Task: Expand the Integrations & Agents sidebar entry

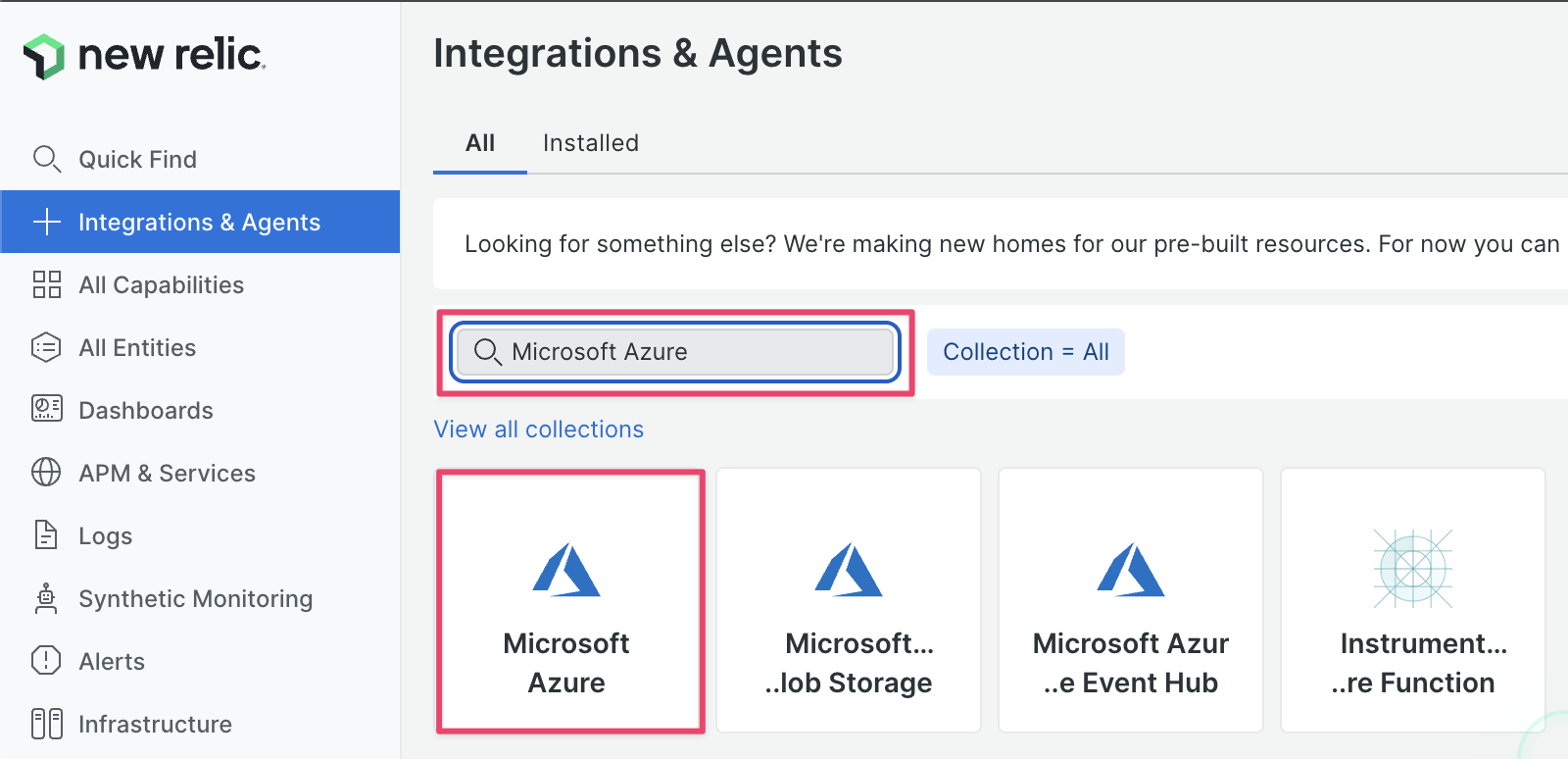Action: point(199,222)
